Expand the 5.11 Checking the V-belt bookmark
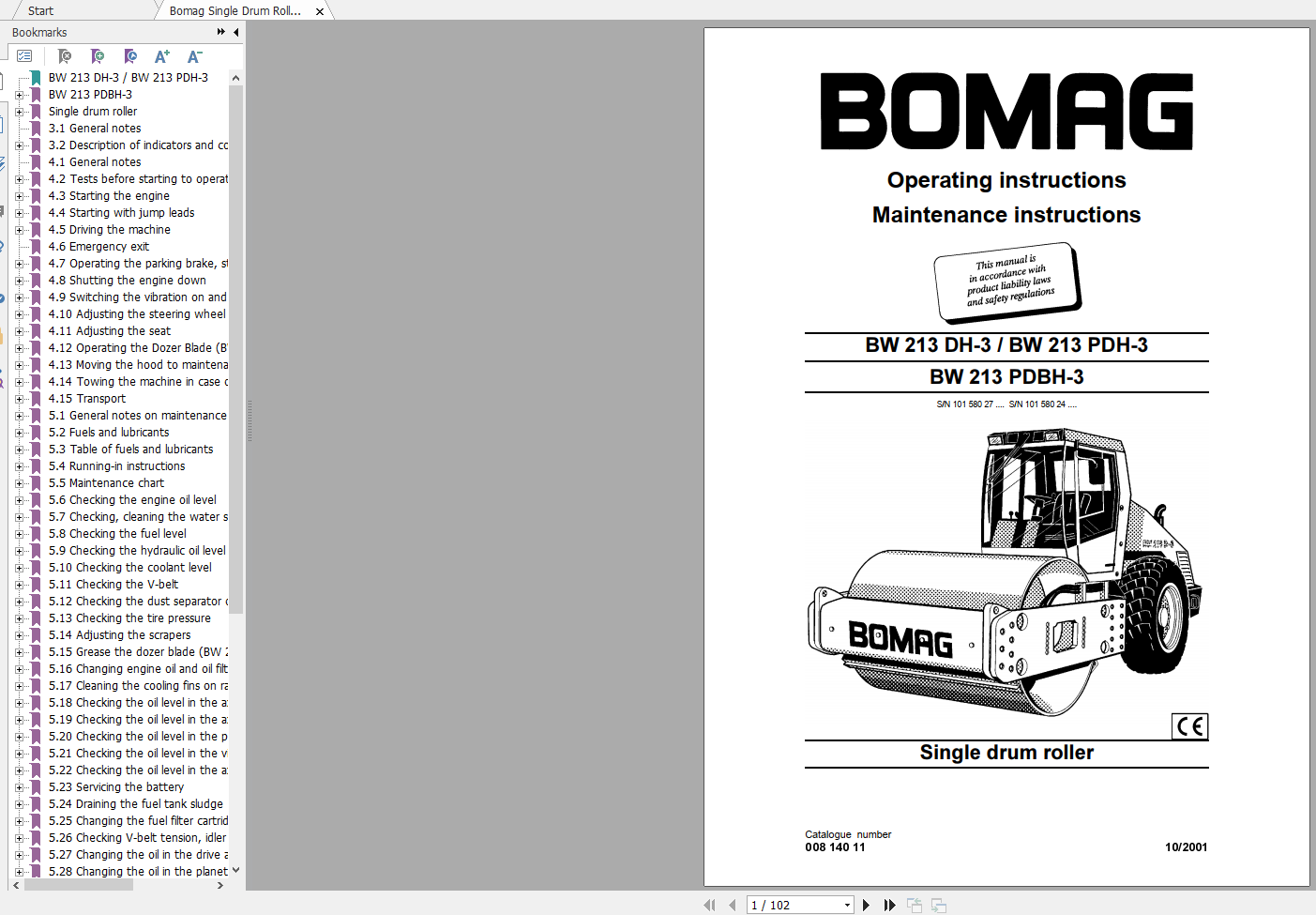 19,585
